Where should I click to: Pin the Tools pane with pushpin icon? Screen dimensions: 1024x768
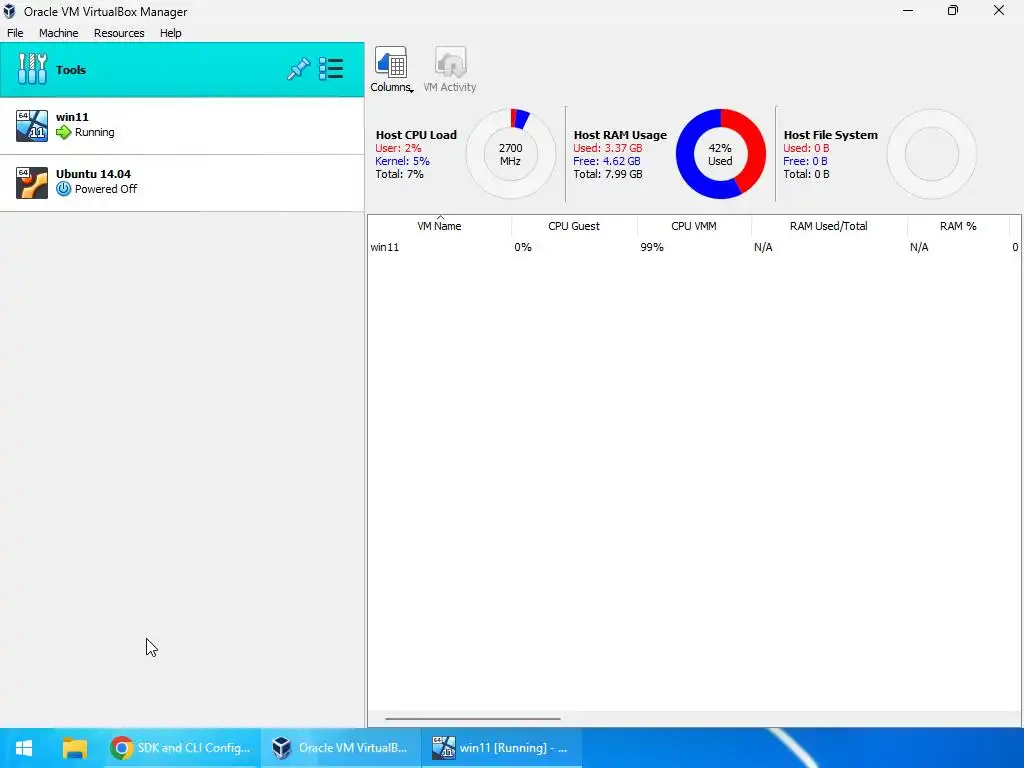pyautogui.click(x=298, y=69)
